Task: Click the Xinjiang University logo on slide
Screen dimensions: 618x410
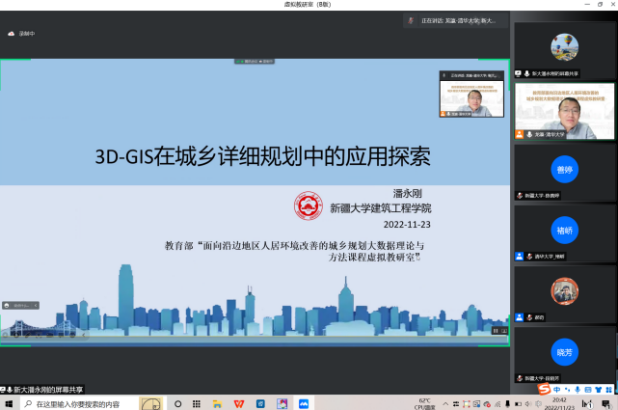Action: click(307, 206)
